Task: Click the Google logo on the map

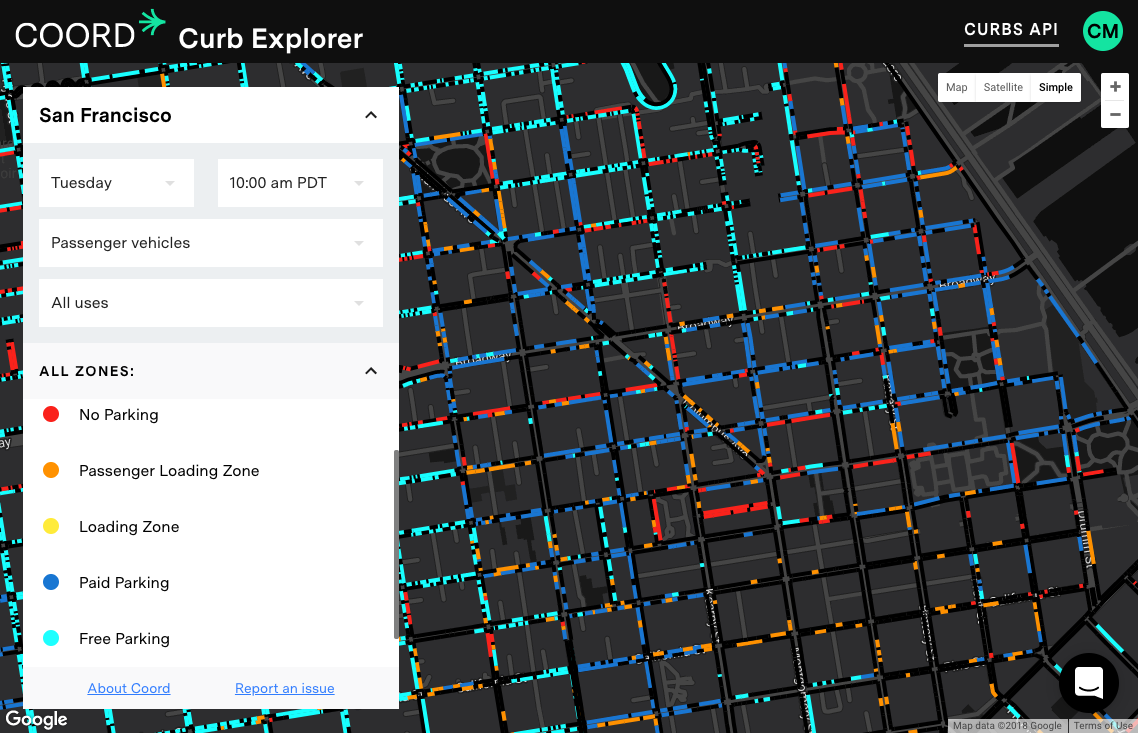Action: click(36, 719)
